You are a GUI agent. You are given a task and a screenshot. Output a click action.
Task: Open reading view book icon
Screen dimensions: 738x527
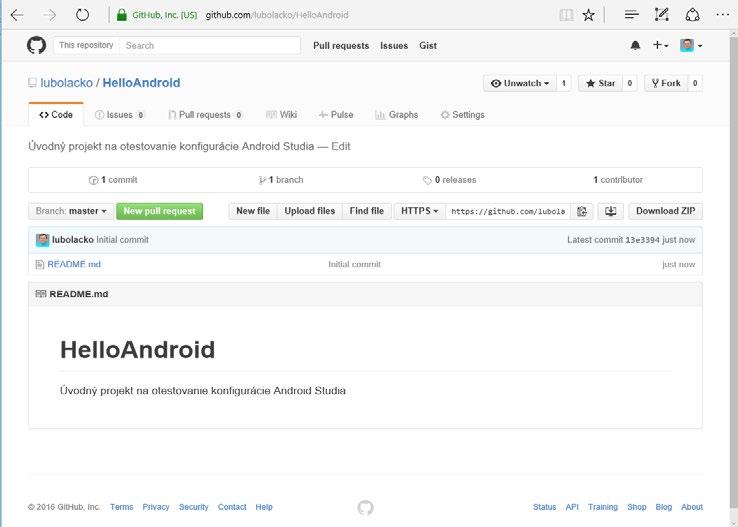point(566,15)
